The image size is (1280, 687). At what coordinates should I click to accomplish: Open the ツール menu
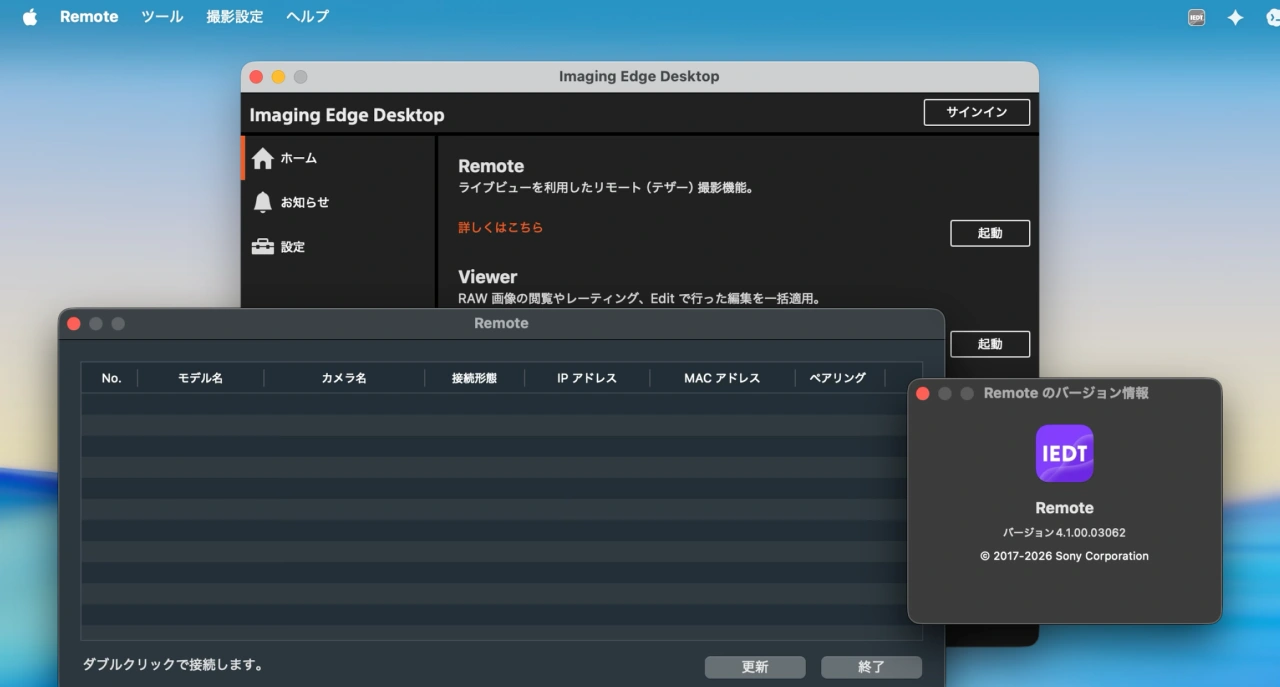point(162,17)
